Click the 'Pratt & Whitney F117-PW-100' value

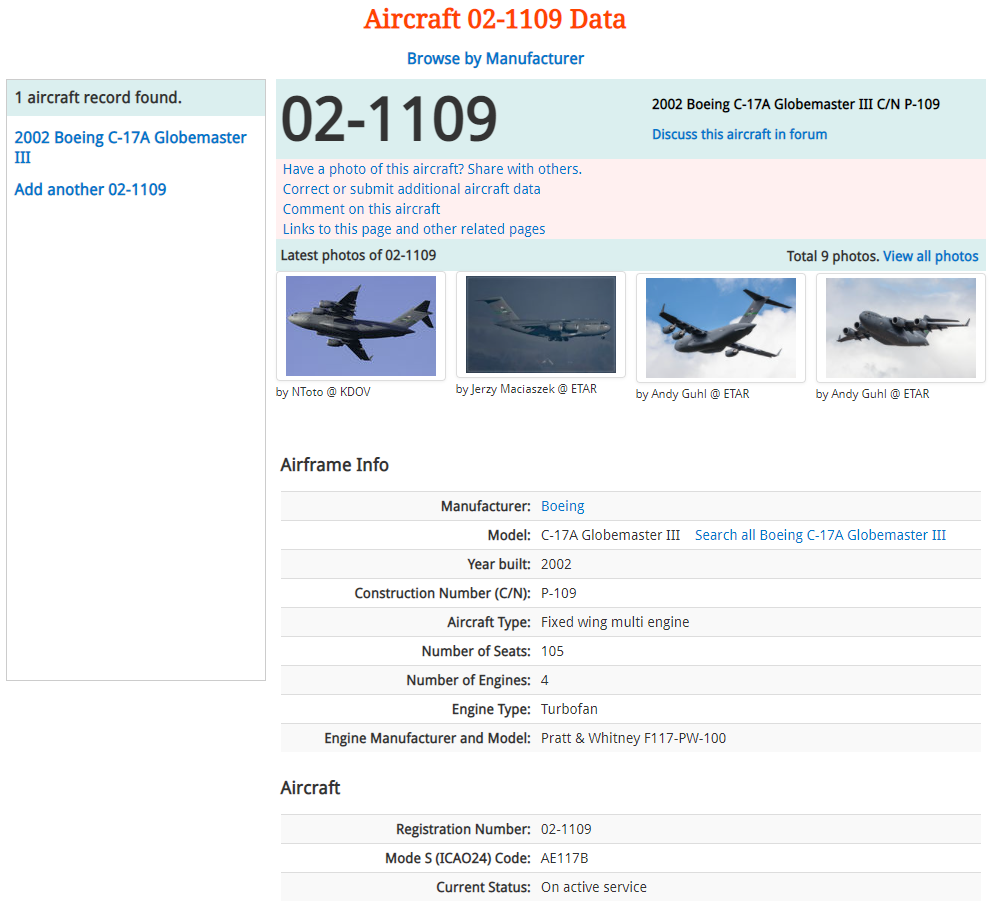633,738
